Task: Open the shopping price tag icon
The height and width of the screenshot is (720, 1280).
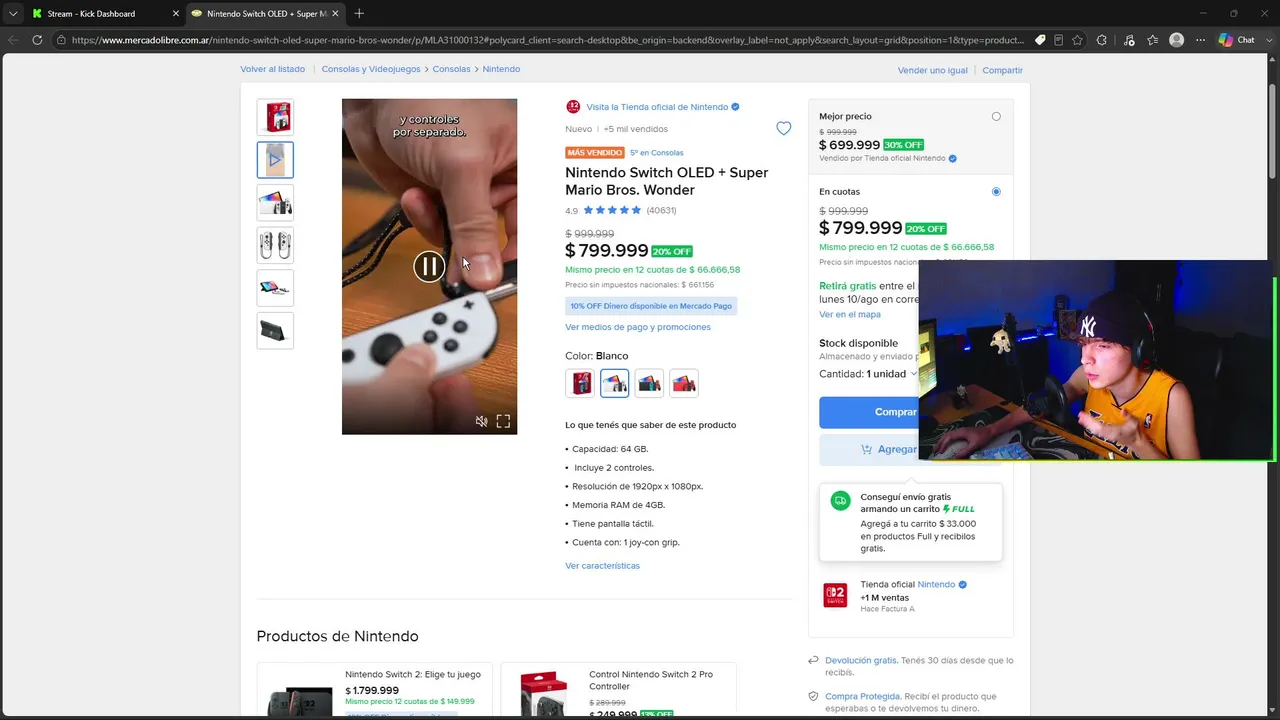Action: 1040,40
